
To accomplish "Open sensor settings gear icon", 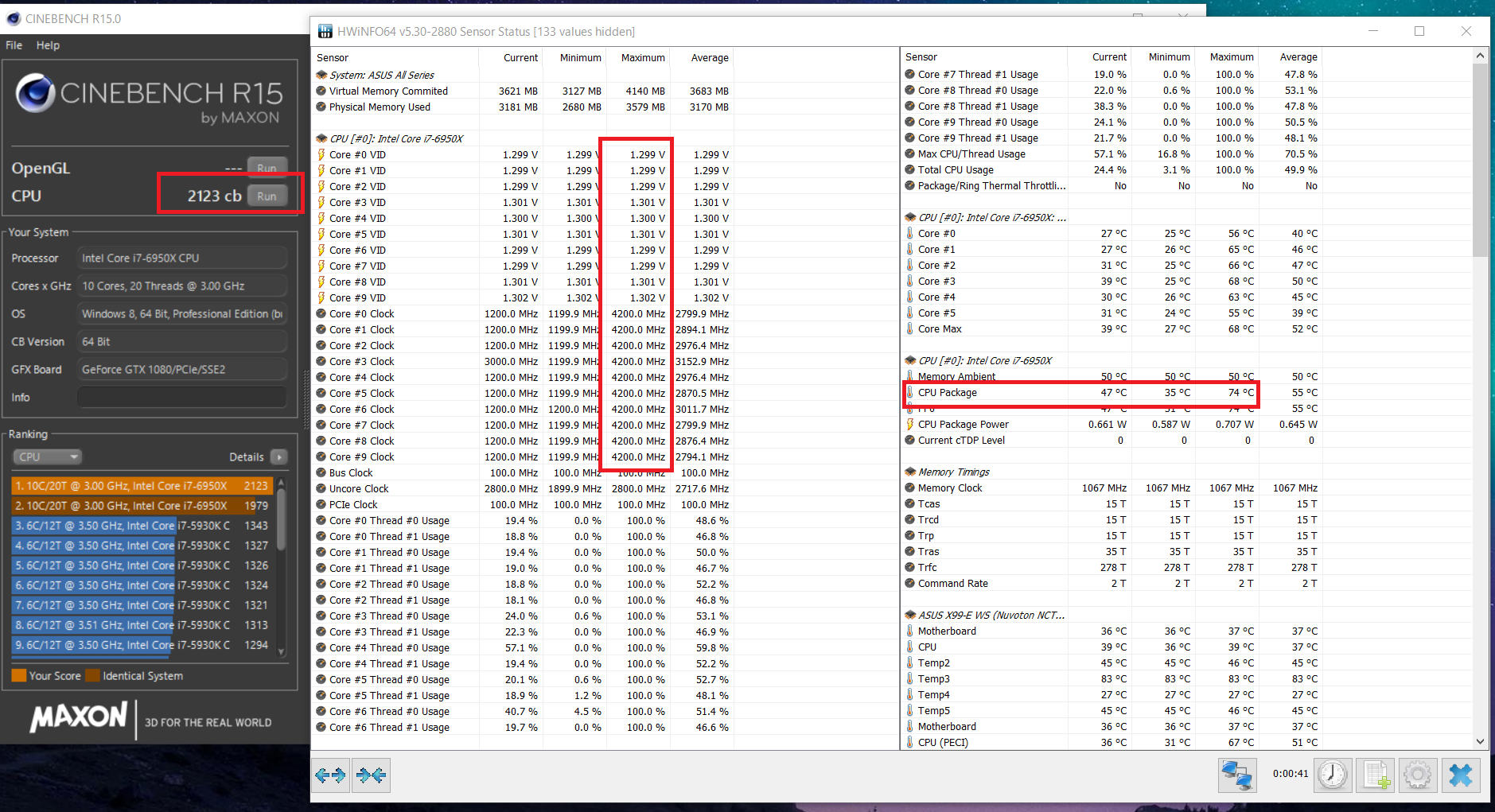I will pyautogui.click(x=1418, y=775).
